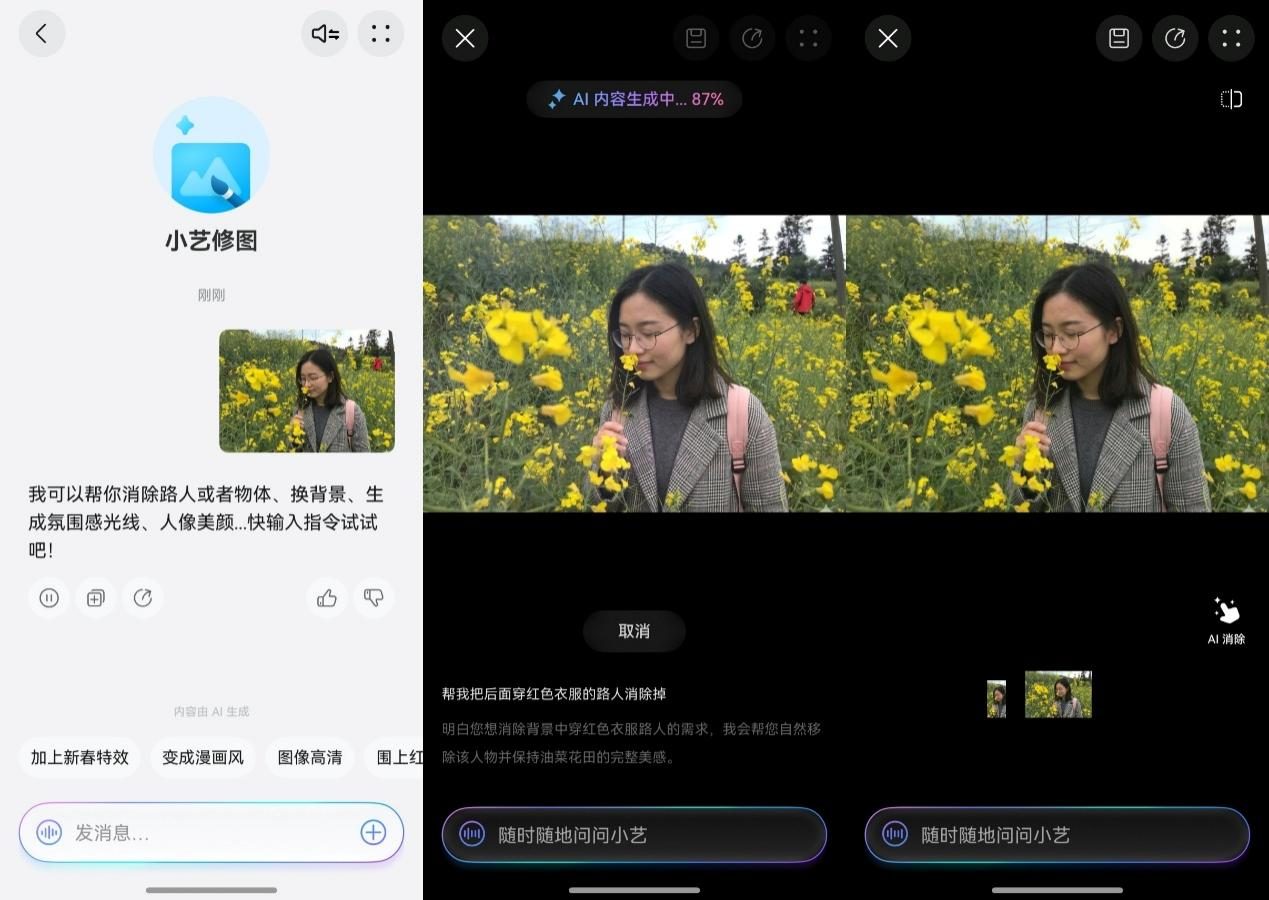Focus the middle 随时随地问问小艺 input field
Screen dimensions: 1269x900
click(x=634, y=834)
